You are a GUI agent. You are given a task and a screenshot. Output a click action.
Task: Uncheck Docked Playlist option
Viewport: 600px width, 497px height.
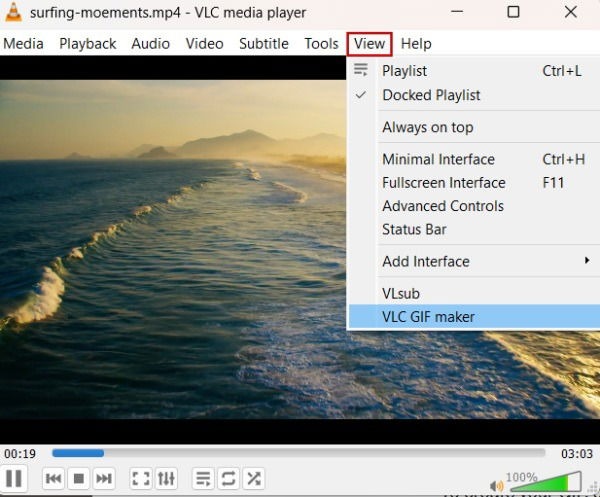coord(431,95)
